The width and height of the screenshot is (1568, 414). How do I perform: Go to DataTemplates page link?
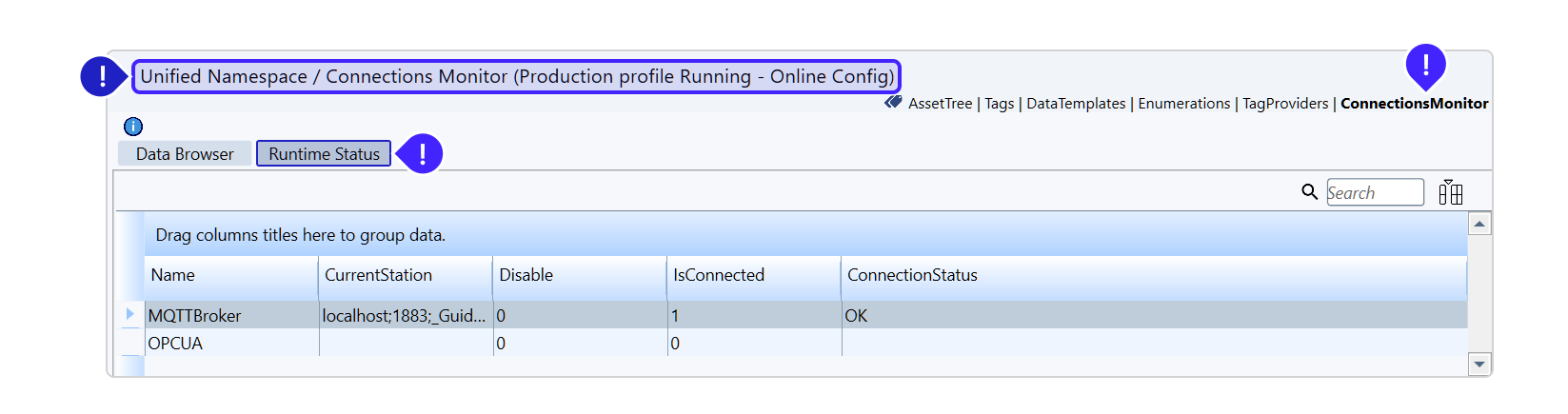(1076, 104)
